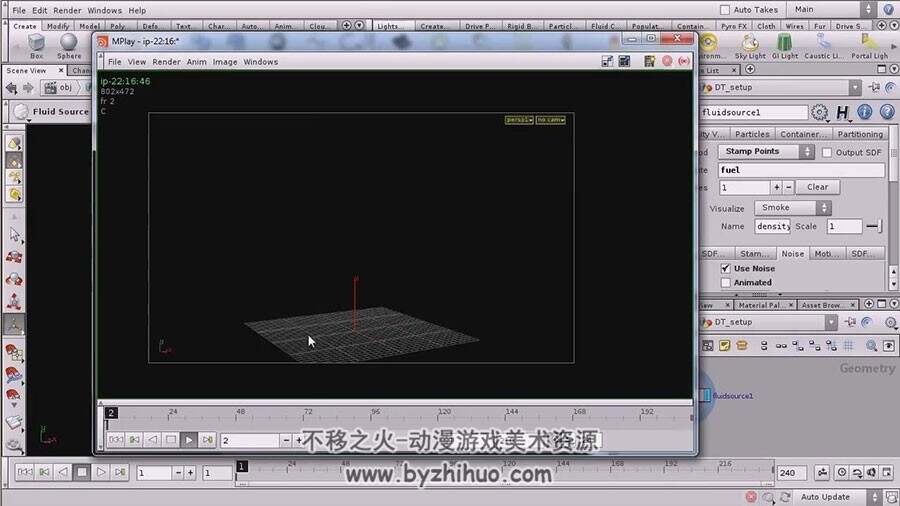Select the Sphere shelf tool
The image size is (900, 506).
coord(69,46)
